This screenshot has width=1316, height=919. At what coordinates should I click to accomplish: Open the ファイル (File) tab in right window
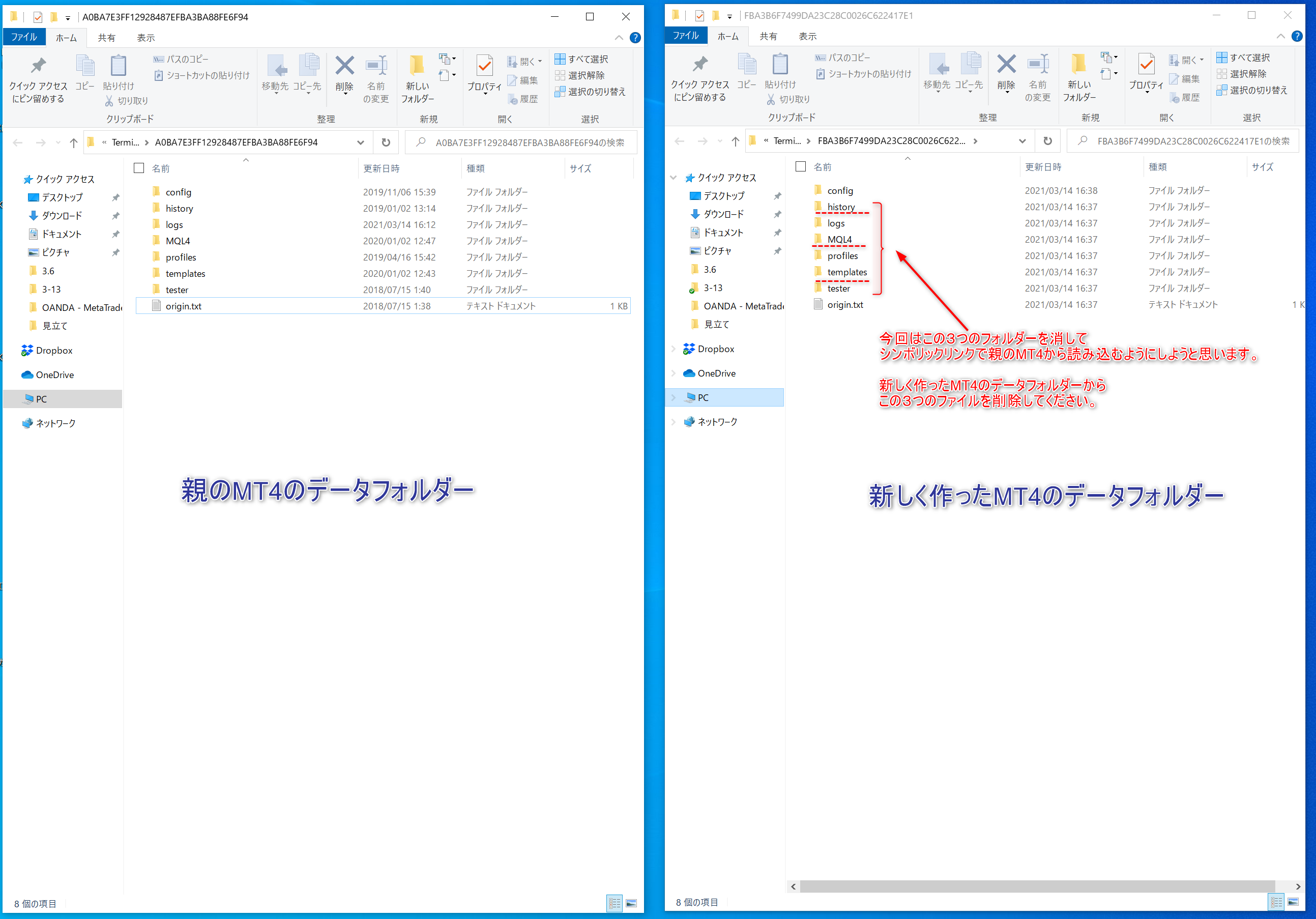[x=686, y=36]
